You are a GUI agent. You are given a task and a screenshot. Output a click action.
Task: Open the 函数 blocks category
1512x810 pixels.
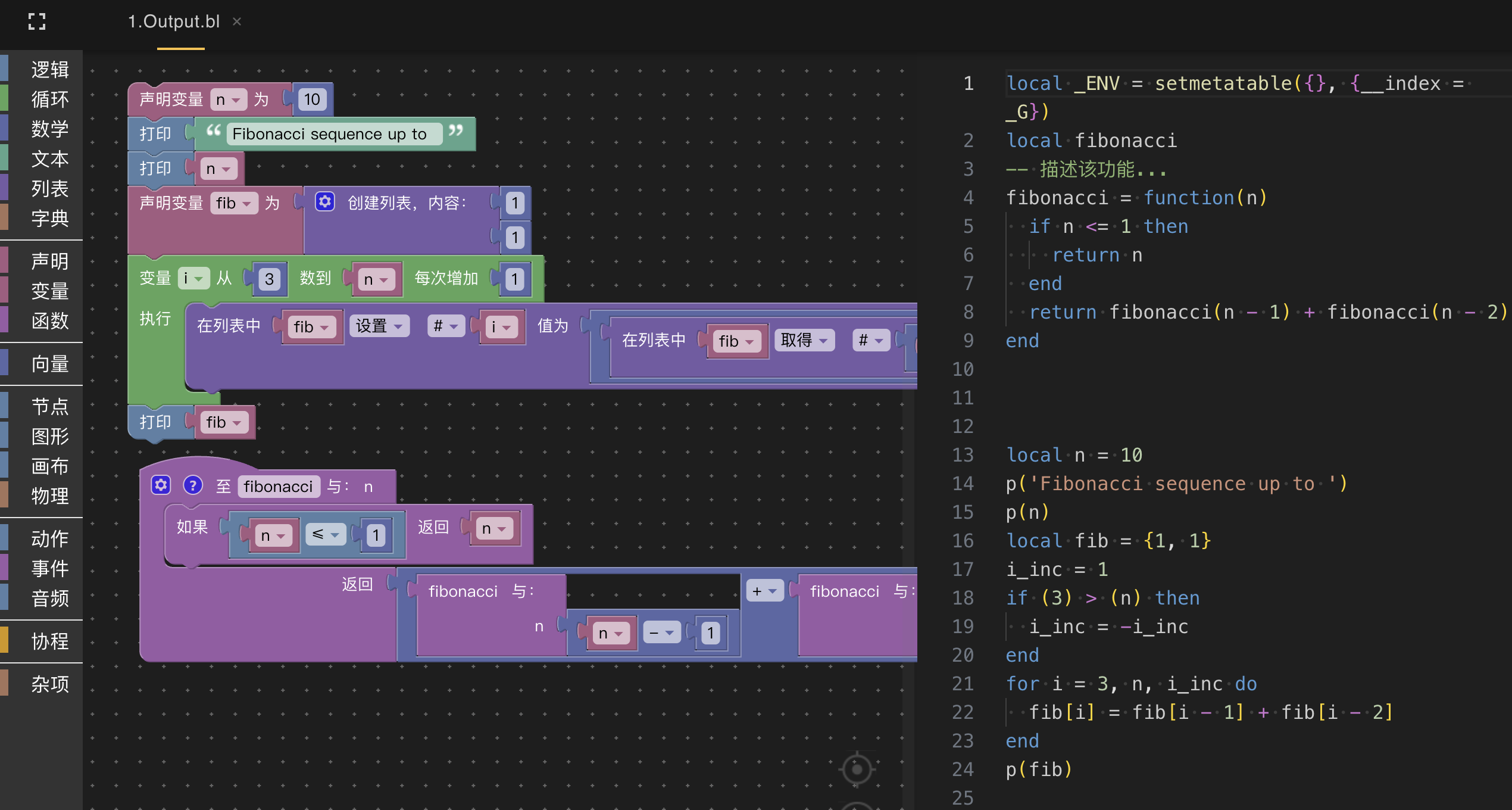(x=49, y=321)
